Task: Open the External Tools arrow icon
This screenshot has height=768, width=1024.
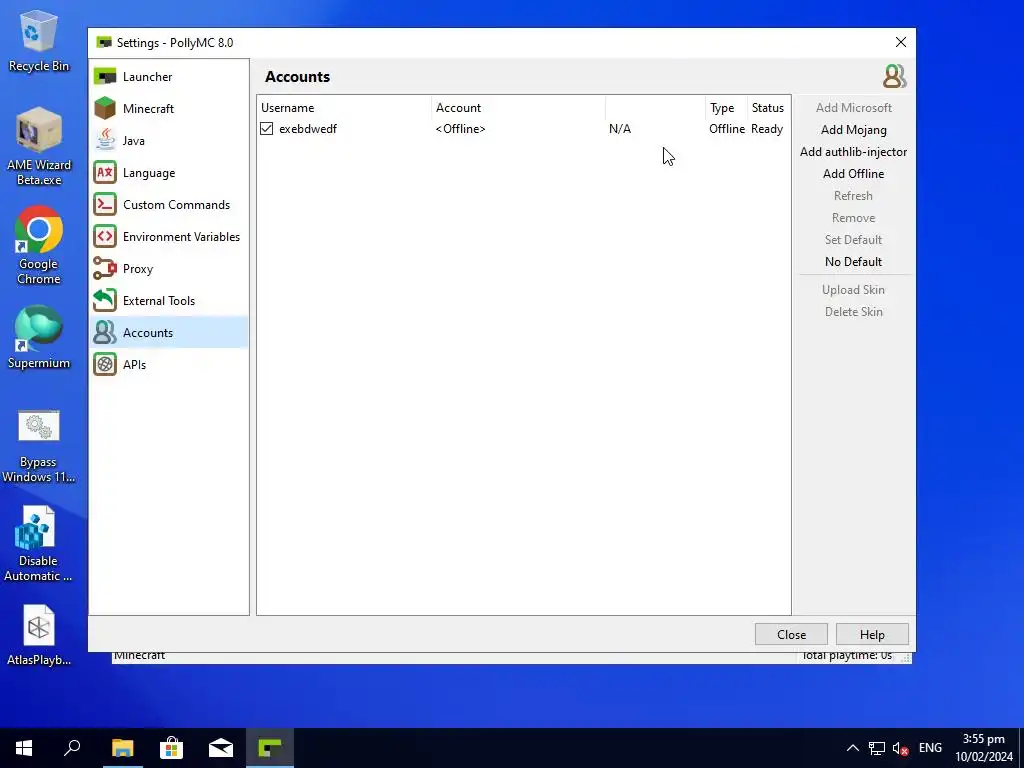Action: click(x=104, y=300)
